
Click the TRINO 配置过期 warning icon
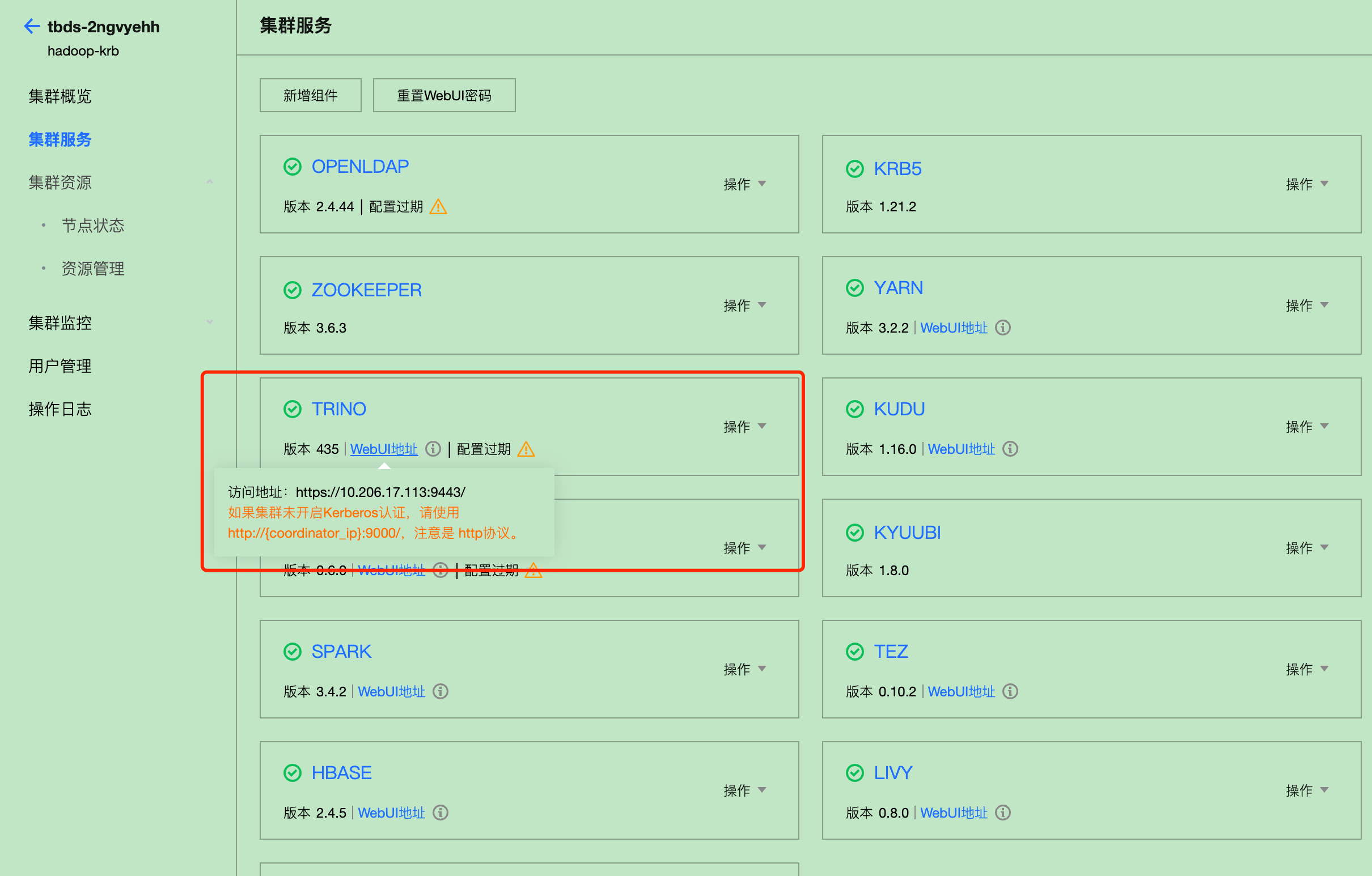526,449
